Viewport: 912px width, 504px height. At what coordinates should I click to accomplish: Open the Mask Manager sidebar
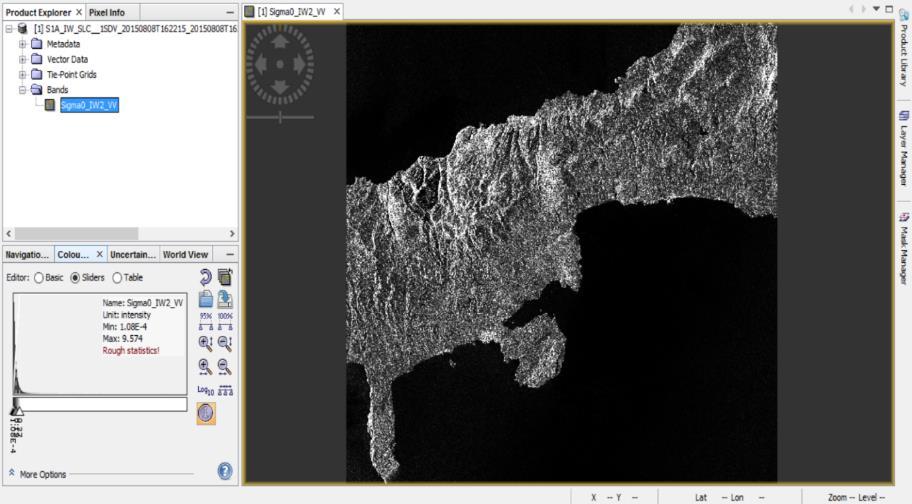coord(903,249)
